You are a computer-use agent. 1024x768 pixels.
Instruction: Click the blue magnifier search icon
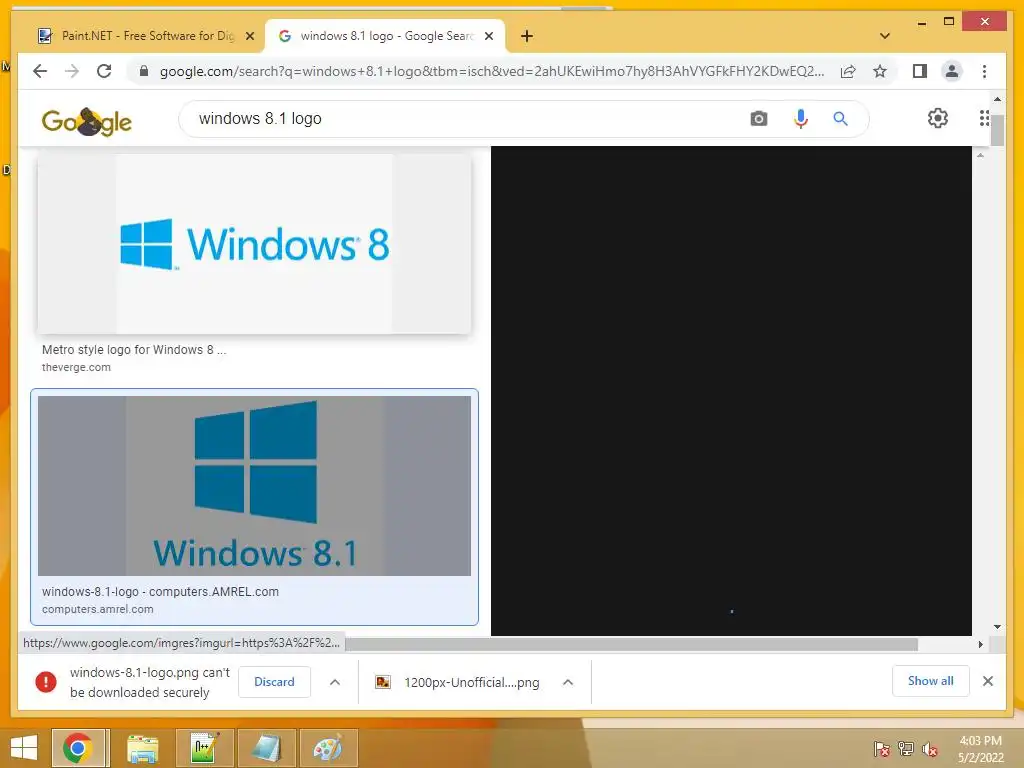pos(840,119)
